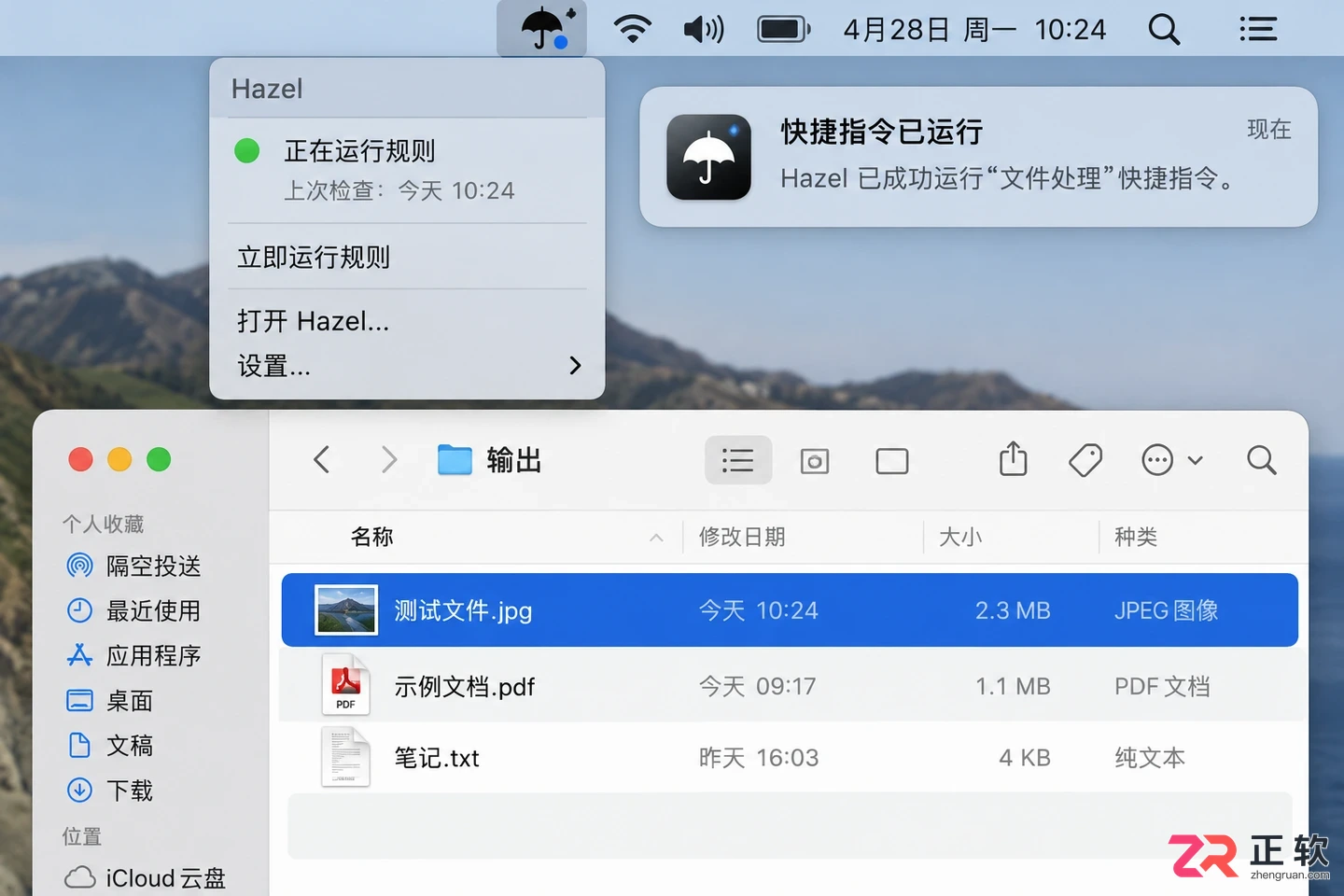This screenshot has width=1344, height=896.
Task: Open 下载 in Finder sidebar
Action: [x=110, y=791]
